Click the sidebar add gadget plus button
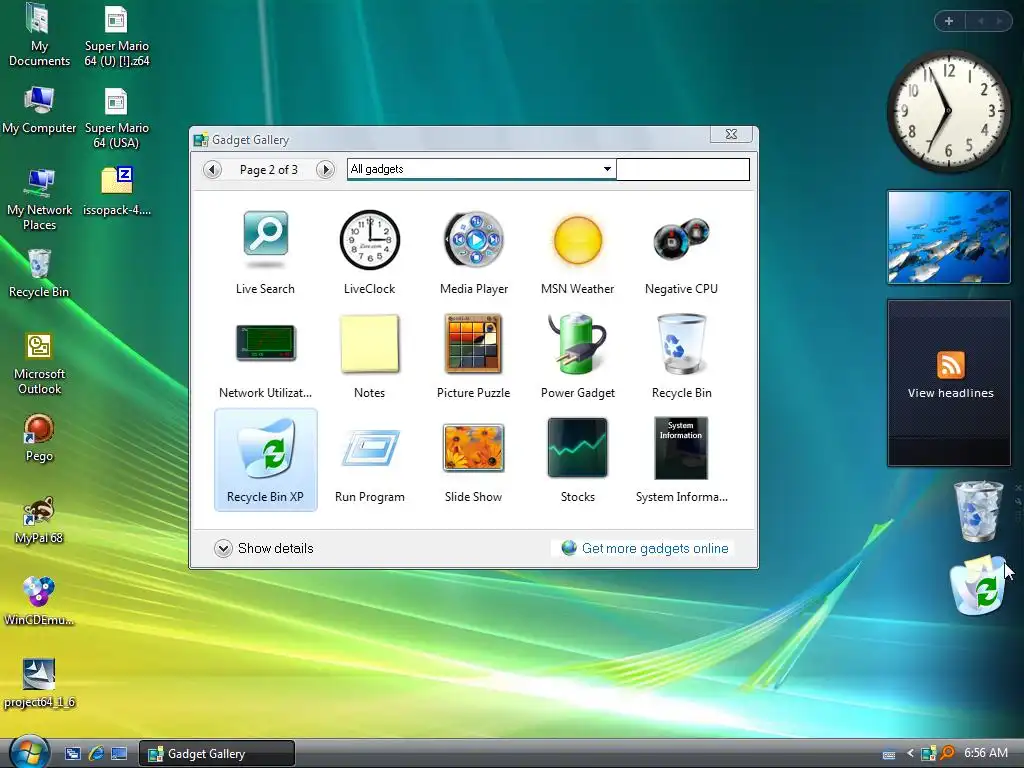 949,21
